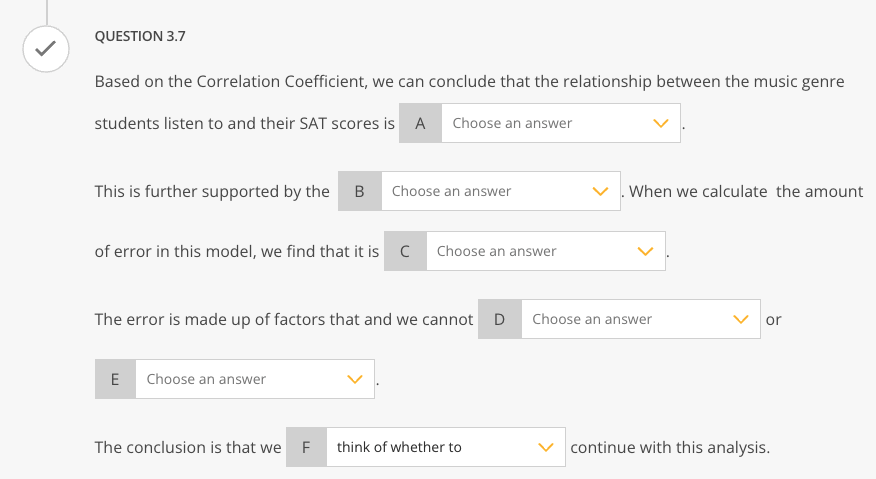Click the 'QUESTION 3.7' heading
The image size is (876, 479).
(x=140, y=36)
